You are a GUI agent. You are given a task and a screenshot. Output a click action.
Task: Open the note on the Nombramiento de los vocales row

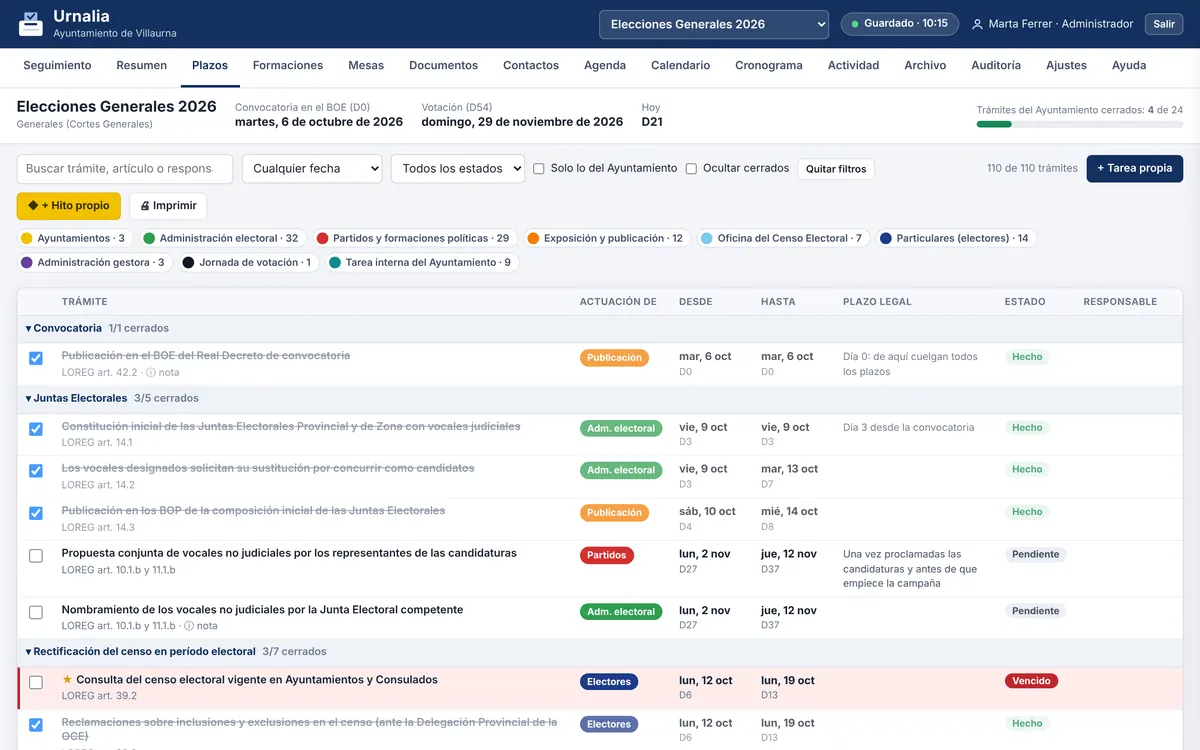point(200,626)
